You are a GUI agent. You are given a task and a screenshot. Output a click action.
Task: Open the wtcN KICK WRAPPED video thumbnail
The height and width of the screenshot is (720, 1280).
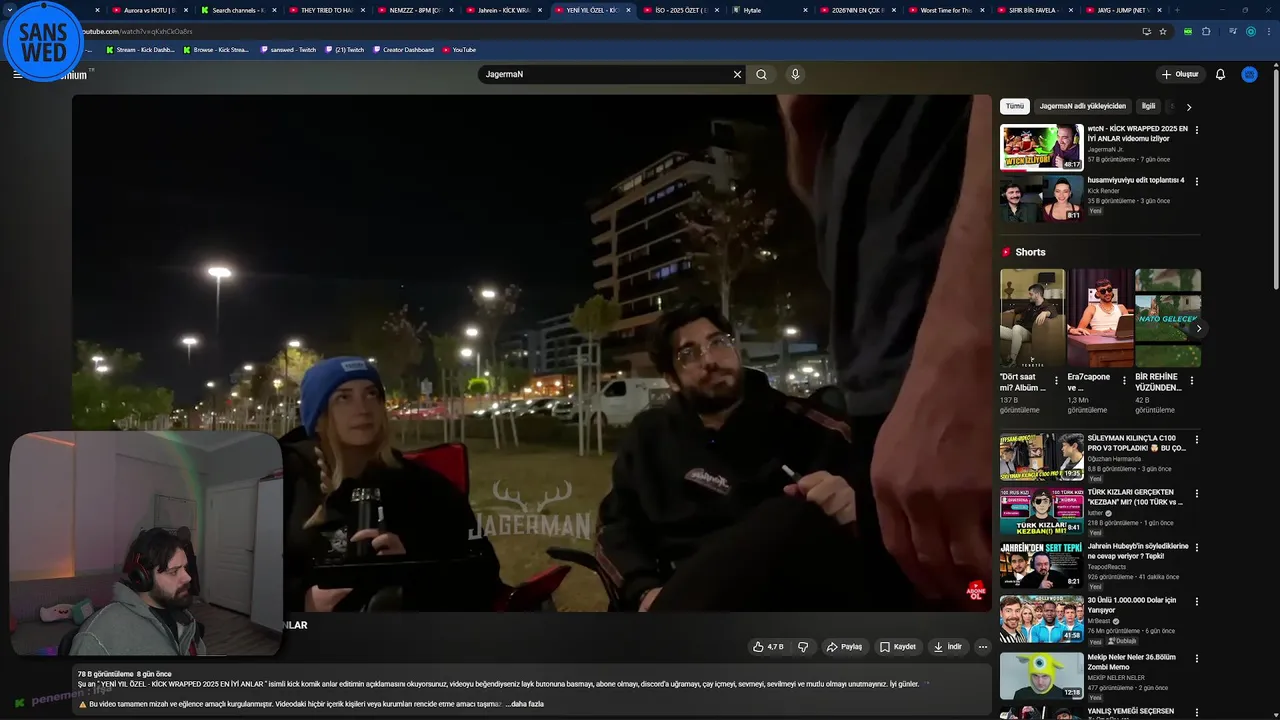point(1042,147)
